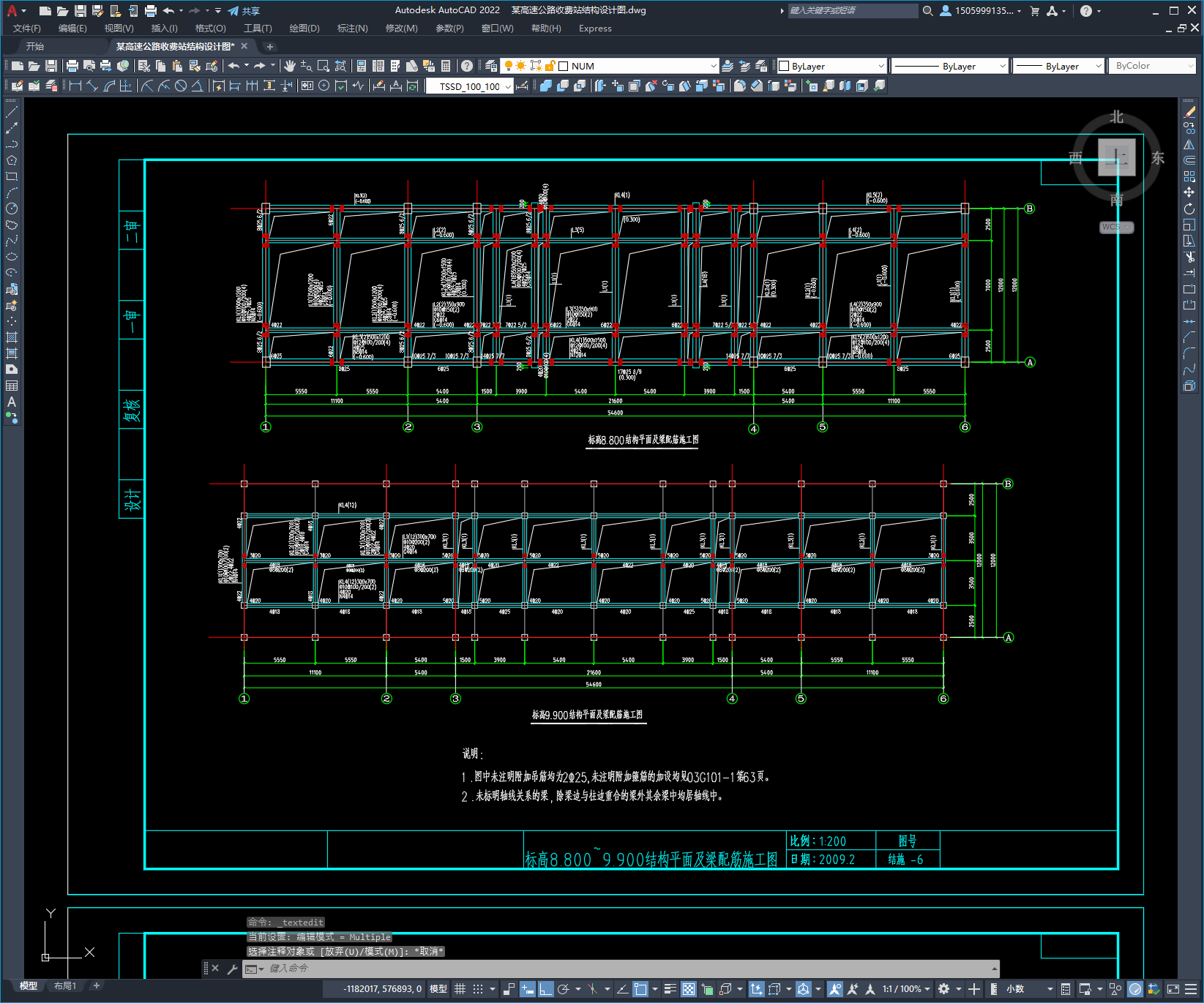Click the 模型 button in status bar

[x=438, y=989]
